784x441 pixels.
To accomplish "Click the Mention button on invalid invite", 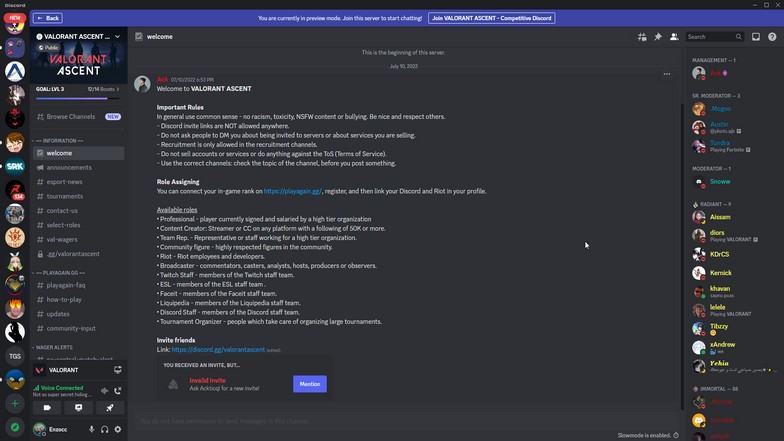I will pyautogui.click(x=310, y=384).
